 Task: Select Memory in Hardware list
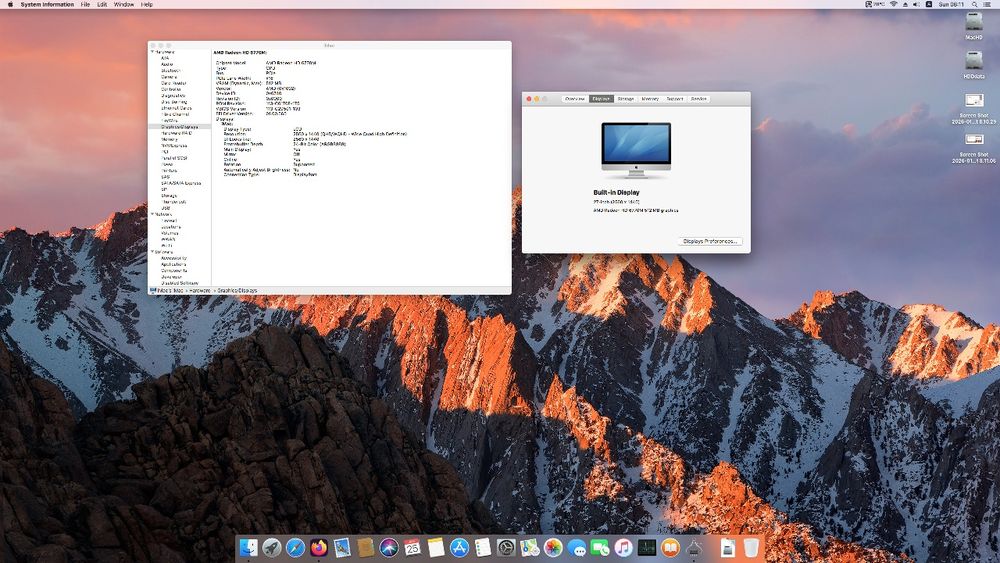169,139
